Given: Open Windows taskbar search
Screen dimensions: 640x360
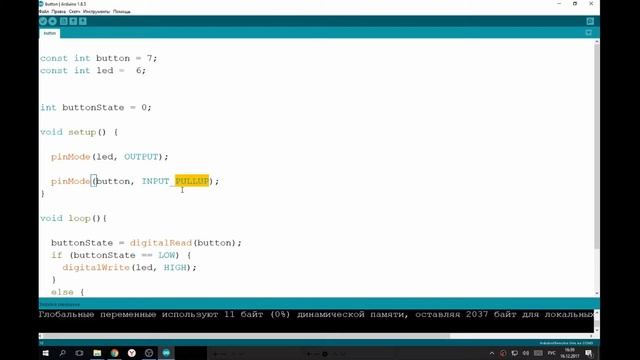Looking at the screenshot, I should point(62,353).
